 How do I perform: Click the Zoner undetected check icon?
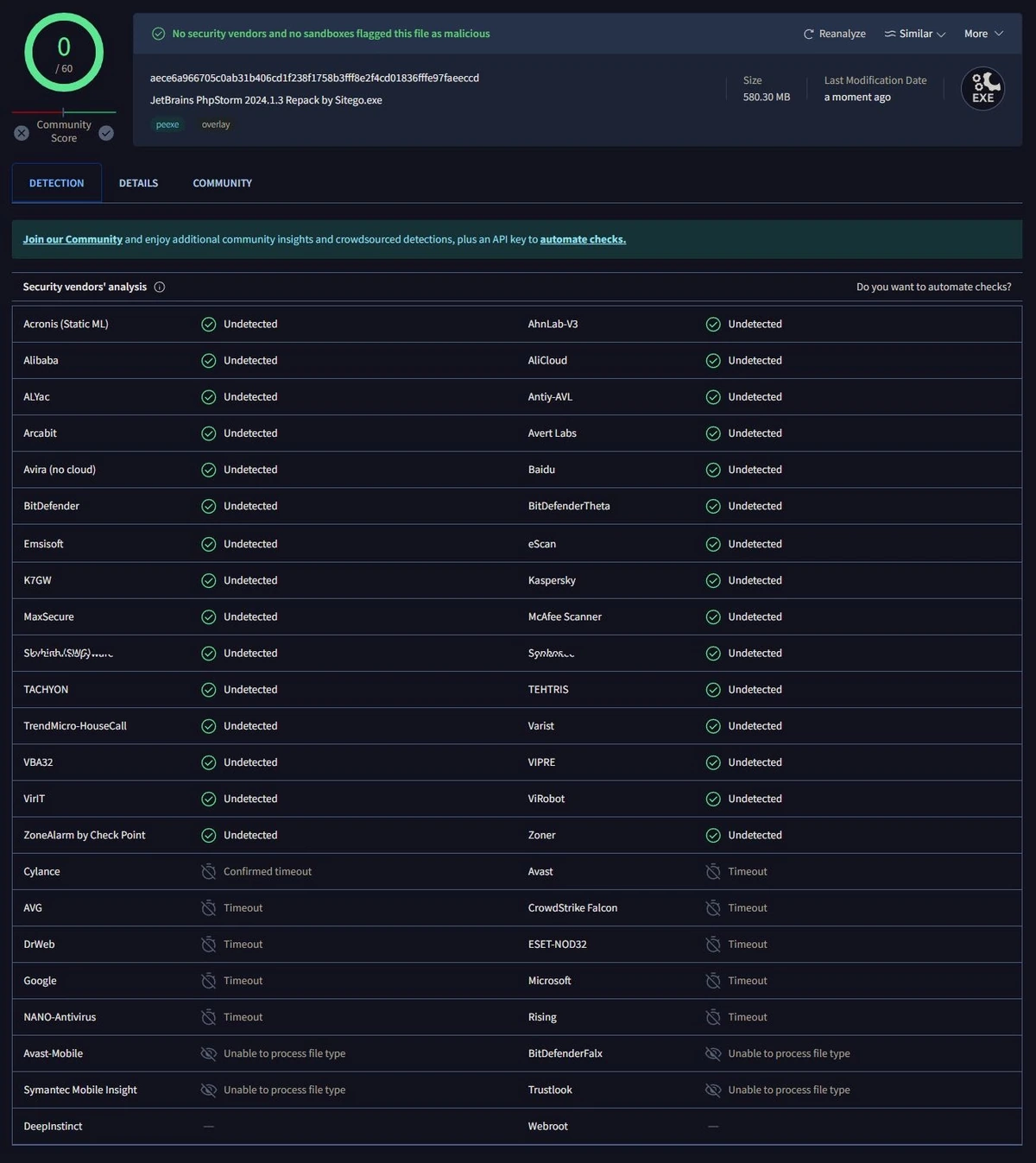[713, 836]
